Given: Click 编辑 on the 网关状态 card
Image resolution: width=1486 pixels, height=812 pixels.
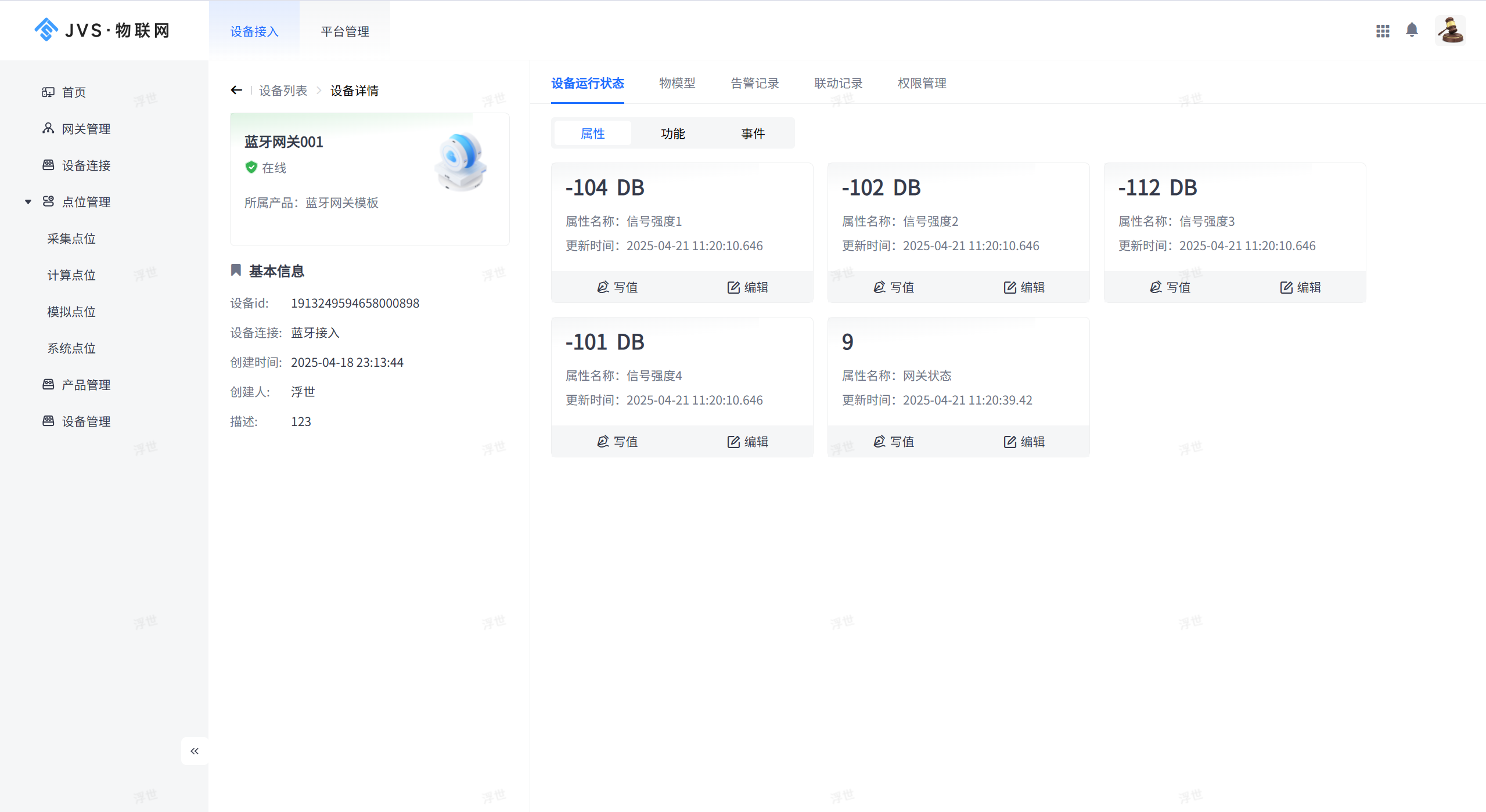Looking at the screenshot, I should [1024, 442].
